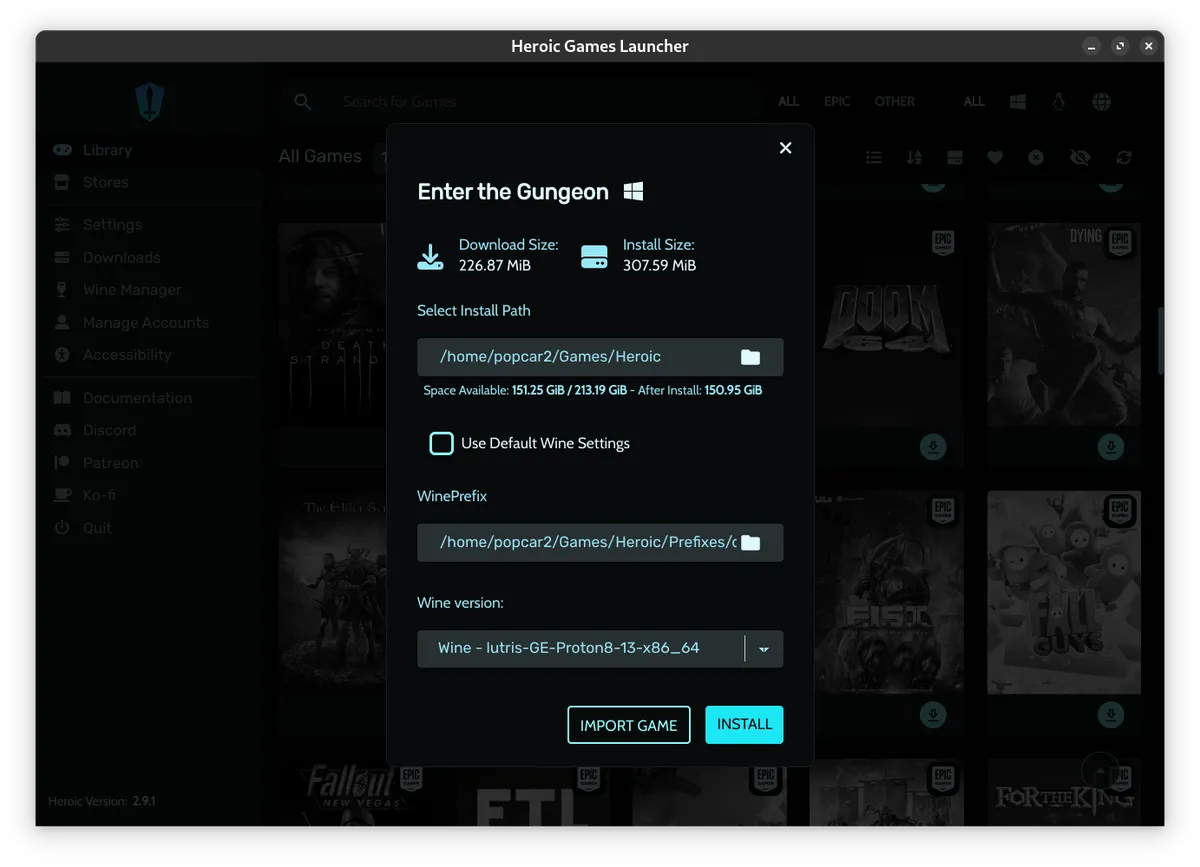Click the library vertical scrollbar
The height and width of the screenshot is (867, 1200).
point(1160,340)
